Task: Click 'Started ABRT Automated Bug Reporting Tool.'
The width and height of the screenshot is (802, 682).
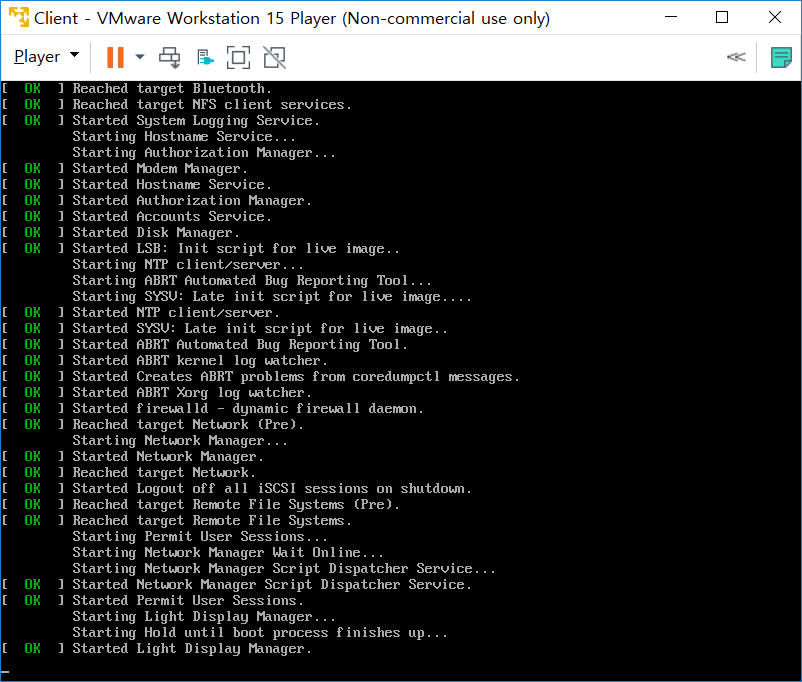Action: coord(240,345)
